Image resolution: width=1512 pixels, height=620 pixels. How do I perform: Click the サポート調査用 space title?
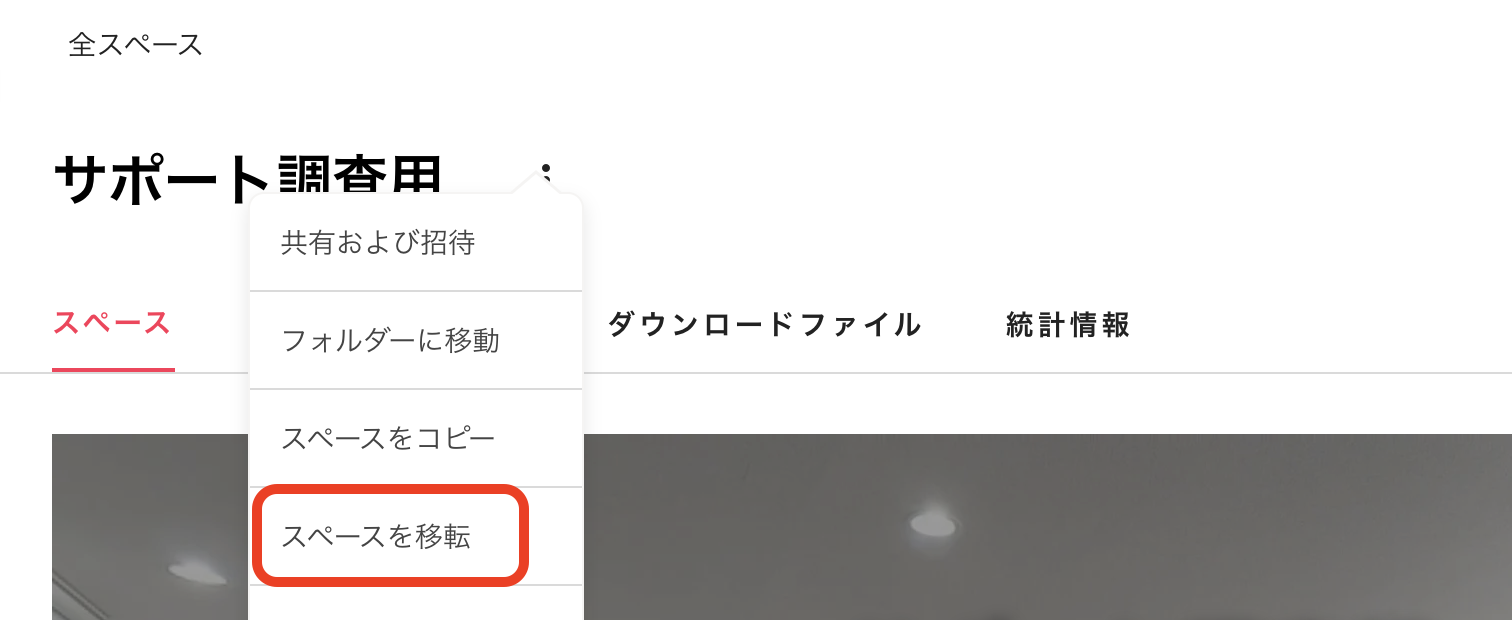(x=248, y=180)
